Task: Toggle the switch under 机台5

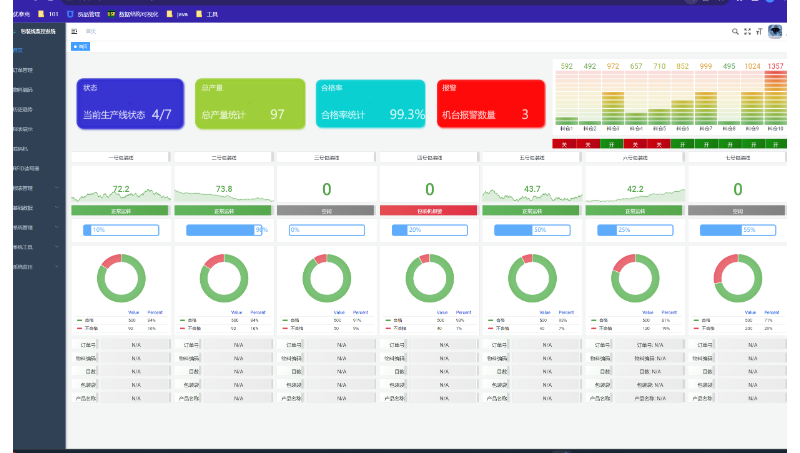Action: pyautogui.click(x=659, y=144)
